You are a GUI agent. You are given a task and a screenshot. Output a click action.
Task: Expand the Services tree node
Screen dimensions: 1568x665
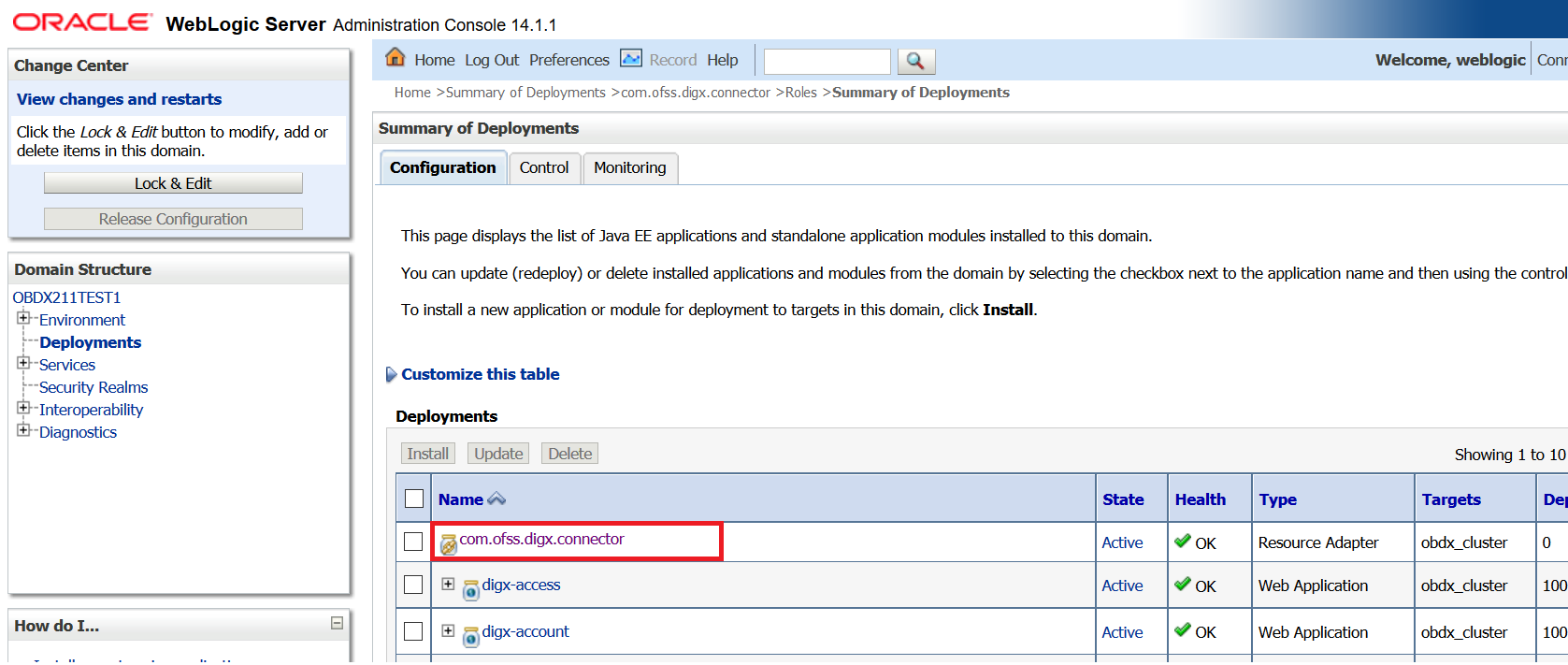[23, 363]
